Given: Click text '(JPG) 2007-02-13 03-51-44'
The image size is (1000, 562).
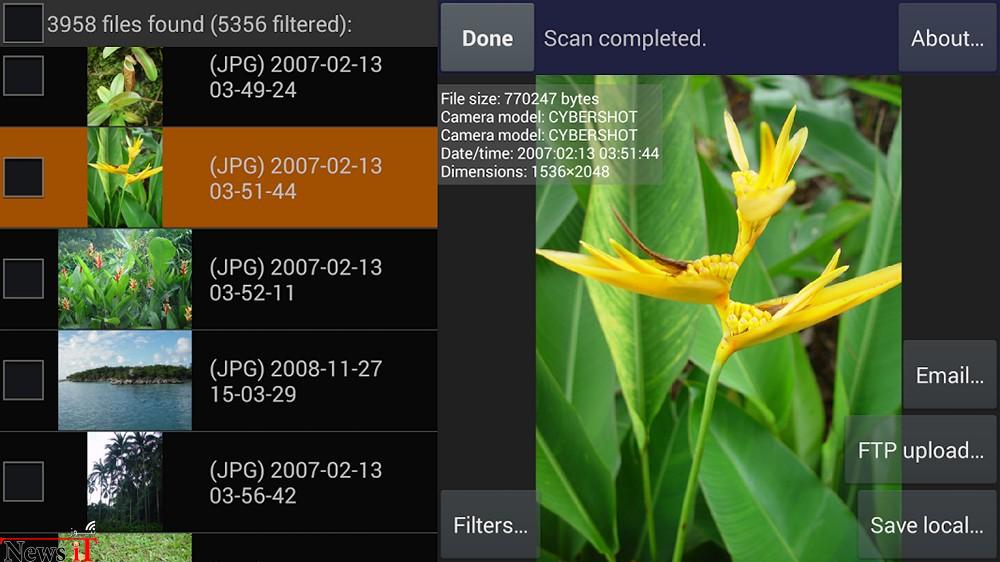Looking at the screenshot, I should click(x=295, y=178).
